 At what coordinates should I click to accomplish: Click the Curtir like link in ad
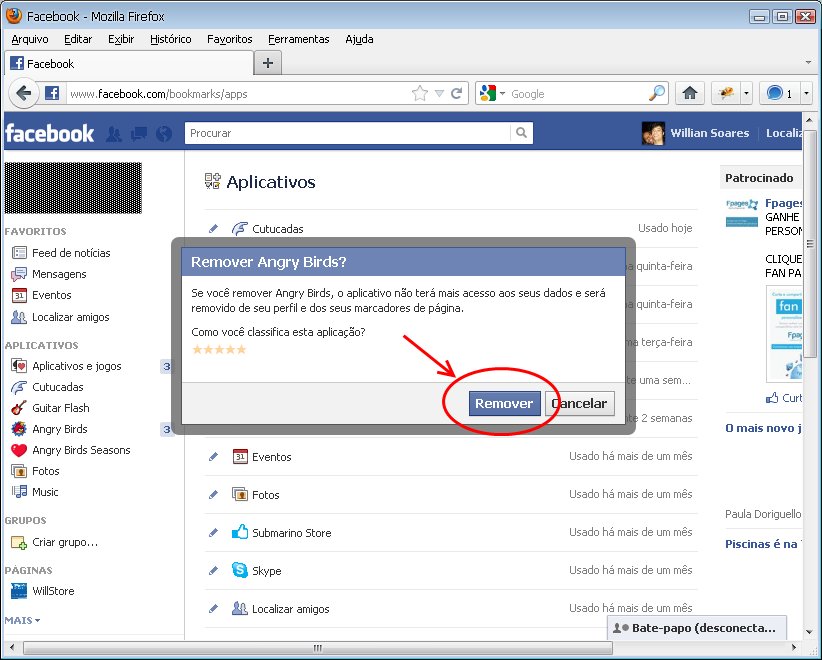coord(791,398)
